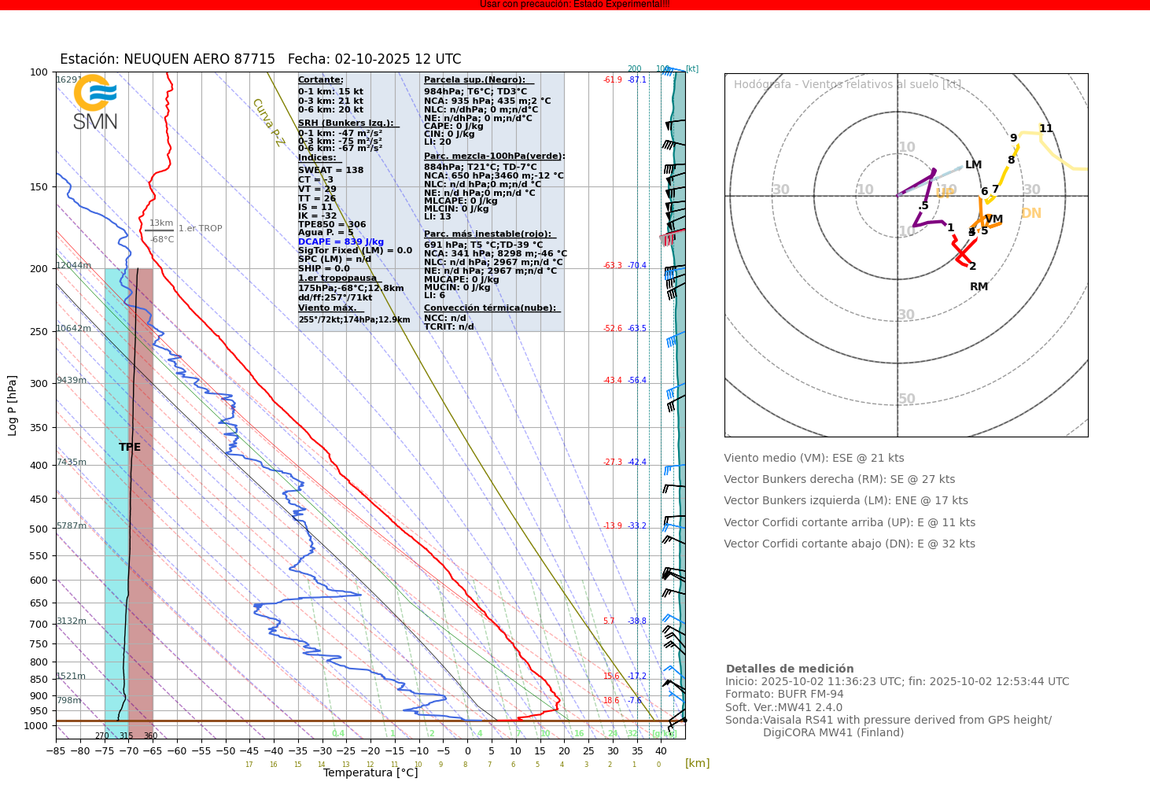The image size is (1150, 800).
Task: Select the 'TCRIT: n/d' line
Action: pos(449,327)
